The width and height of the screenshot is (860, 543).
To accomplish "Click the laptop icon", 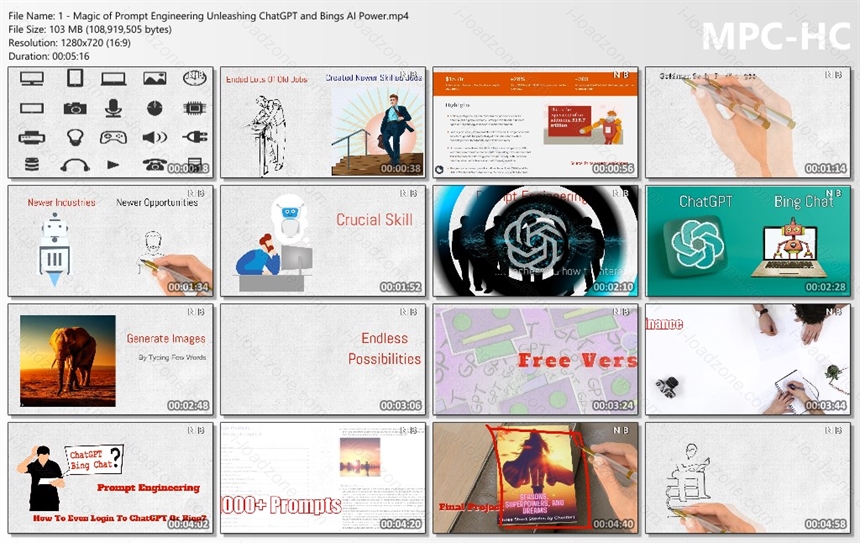I will point(114,79).
